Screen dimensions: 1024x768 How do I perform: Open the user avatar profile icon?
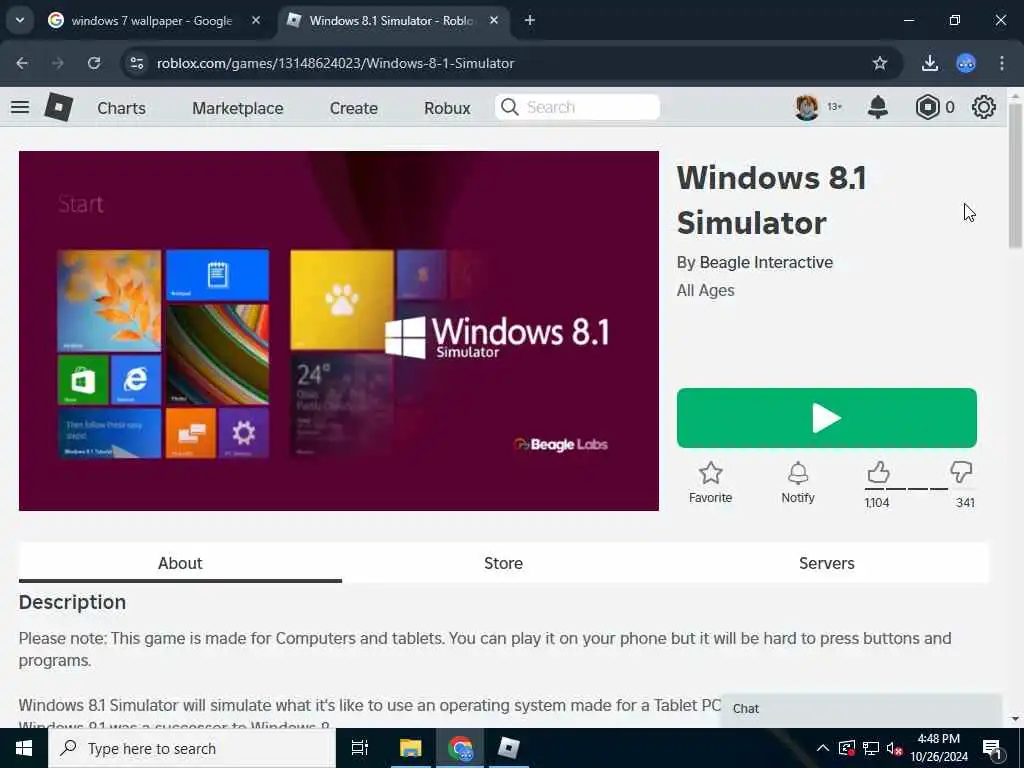[807, 107]
